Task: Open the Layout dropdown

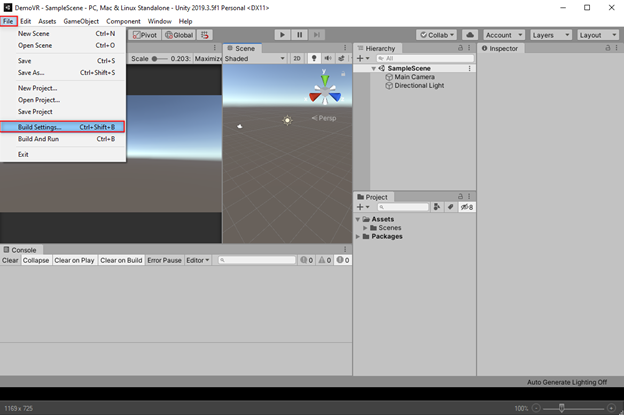Action: [x=598, y=35]
